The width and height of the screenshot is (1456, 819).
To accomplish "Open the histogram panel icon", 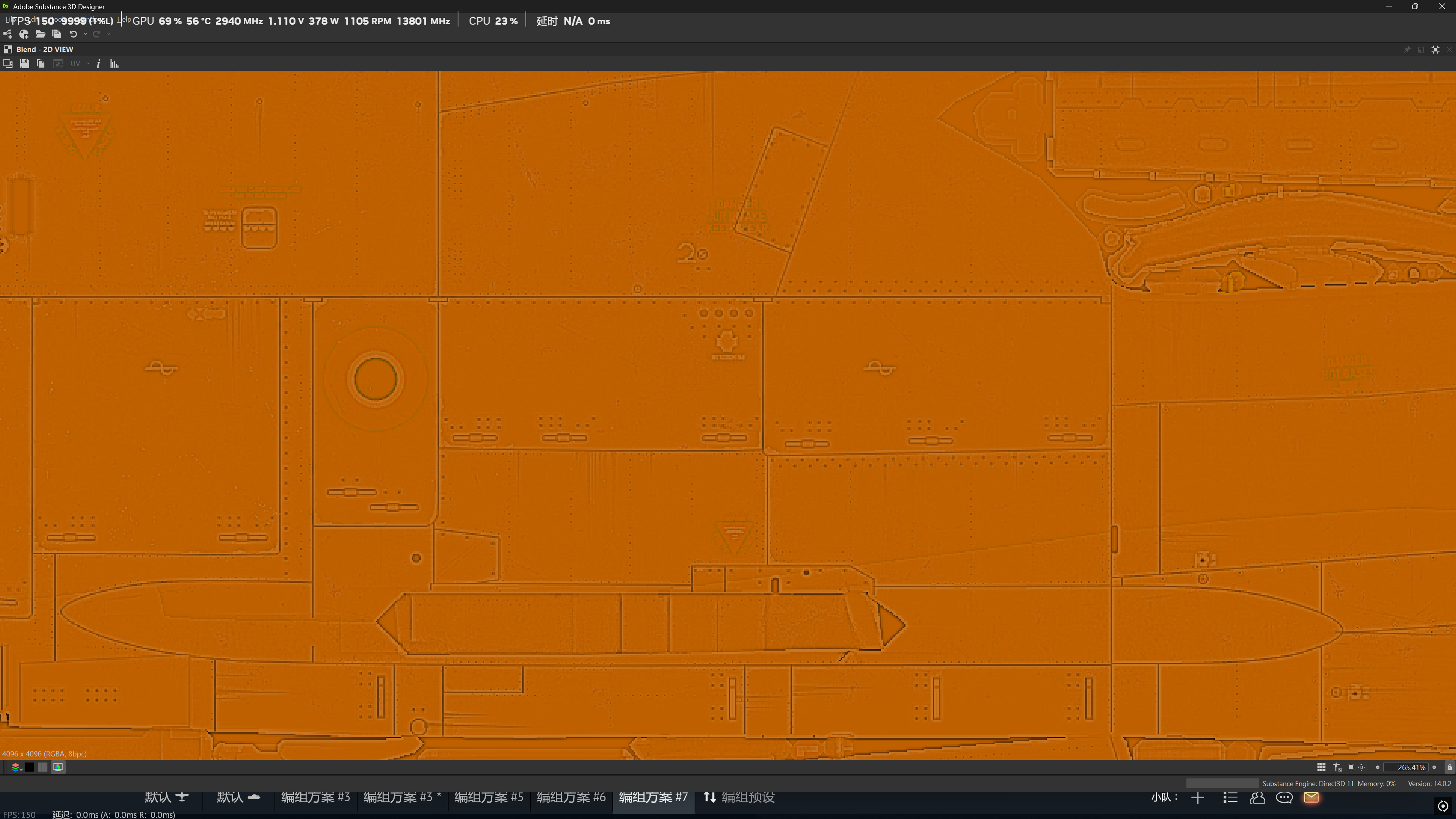I will pyautogui.click(x=114, y=64).
